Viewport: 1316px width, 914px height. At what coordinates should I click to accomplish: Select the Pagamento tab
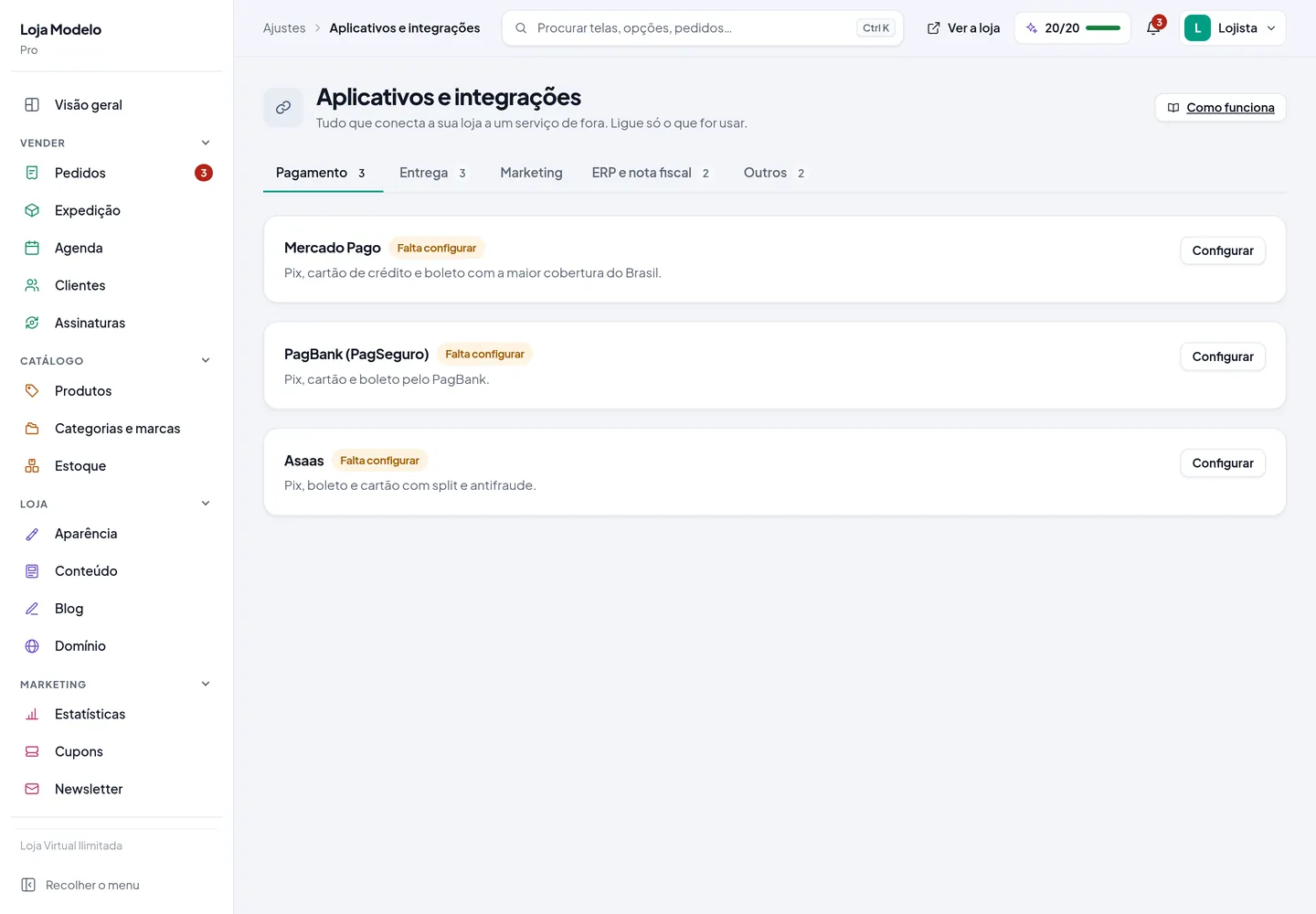[323, 173]
